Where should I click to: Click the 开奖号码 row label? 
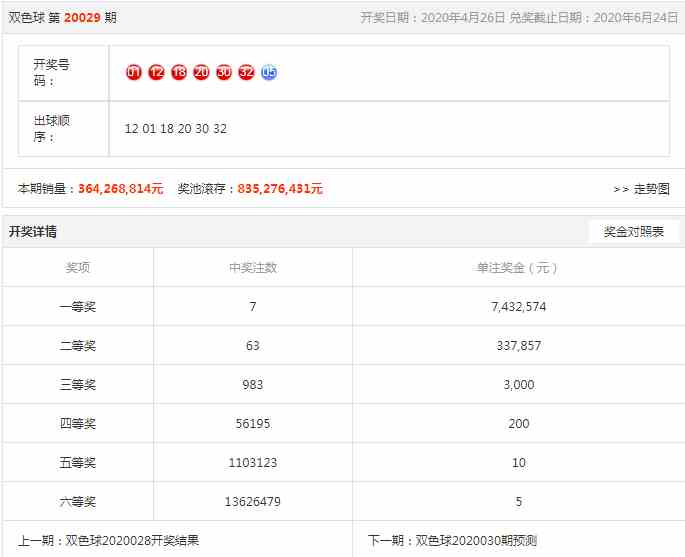52,73
